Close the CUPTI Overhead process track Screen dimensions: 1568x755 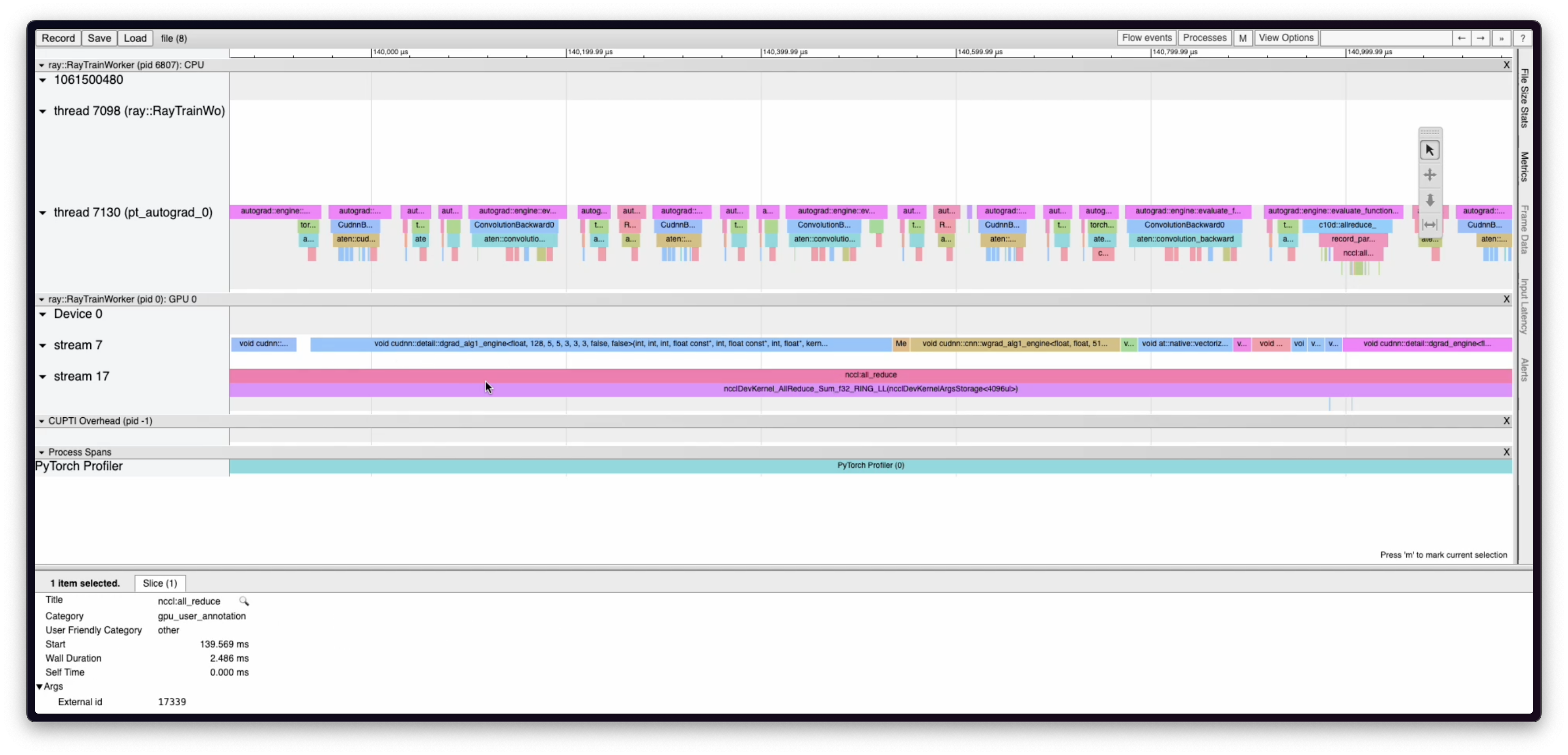pyautogui.click(x=1506, y=421)
